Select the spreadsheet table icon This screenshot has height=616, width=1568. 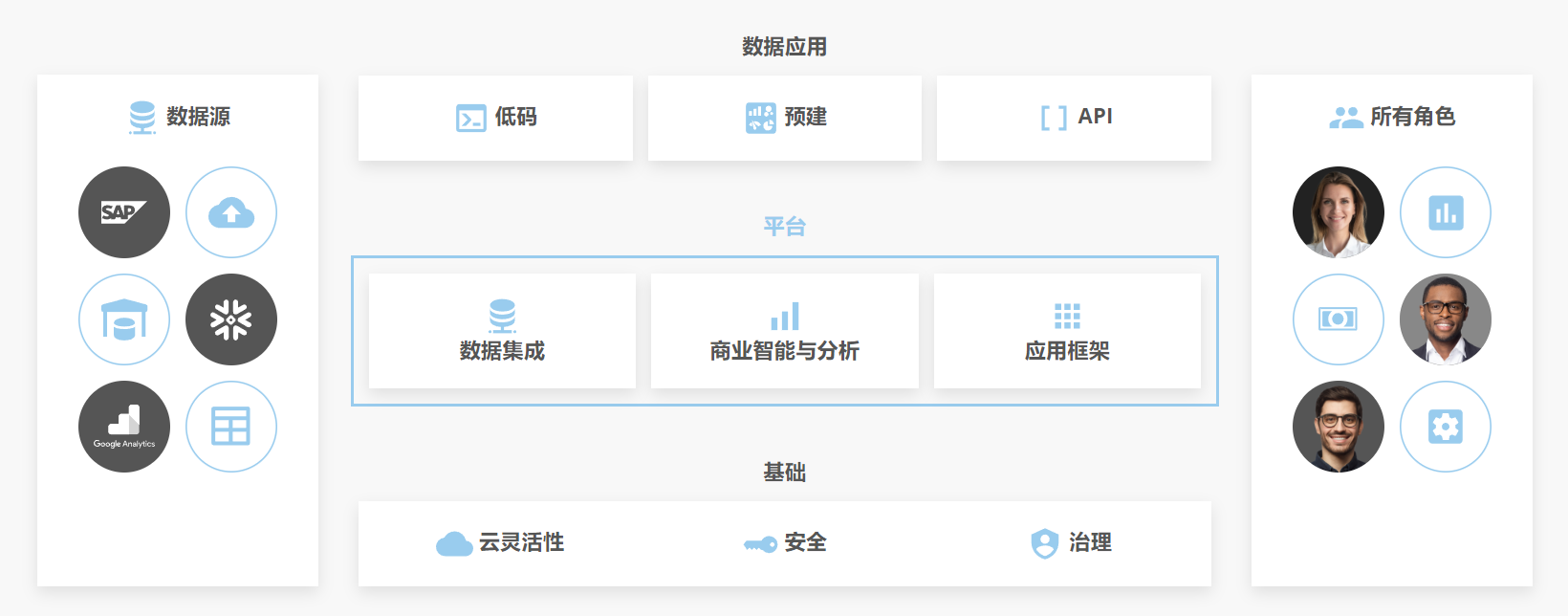click(x=231, y=427)
